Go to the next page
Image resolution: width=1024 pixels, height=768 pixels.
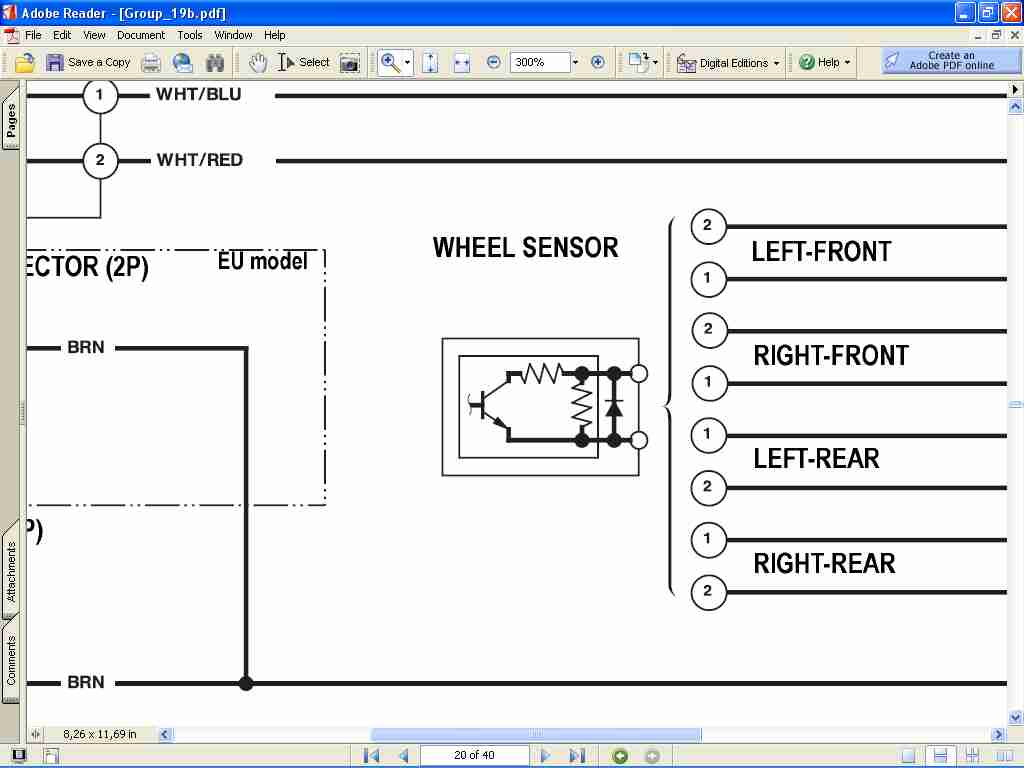tap(545, 756)
